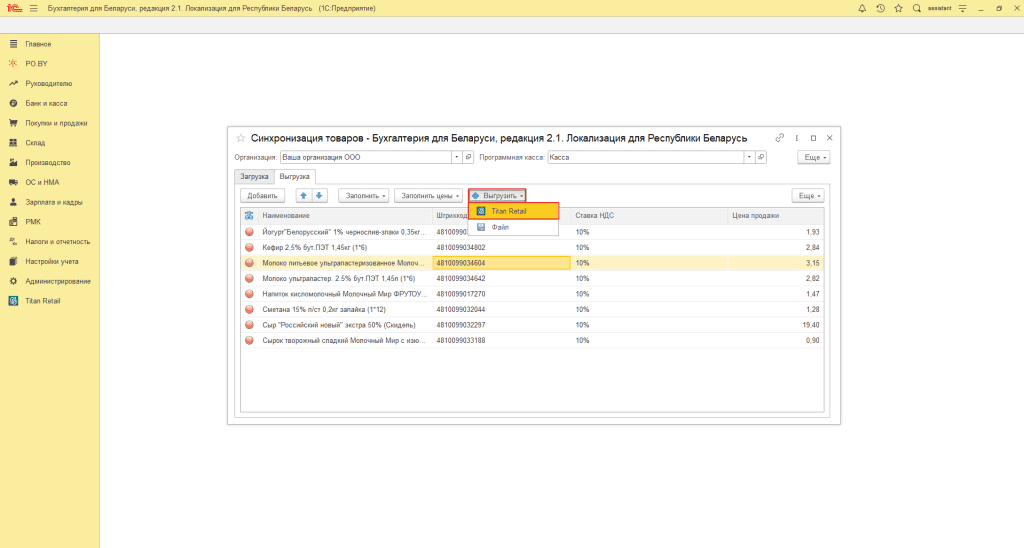Move row up with blue up arrow
The height and width of the screenshot is (548, 1024).
(303, 195)
